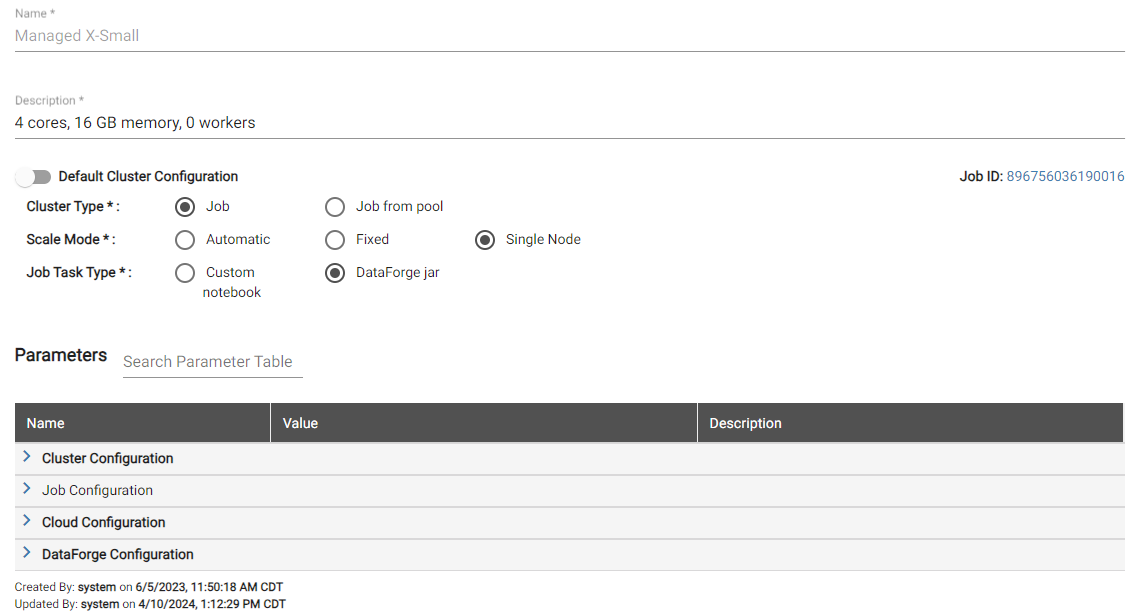Toggle the Default Cluster Configuration switch

coord(34,177)
